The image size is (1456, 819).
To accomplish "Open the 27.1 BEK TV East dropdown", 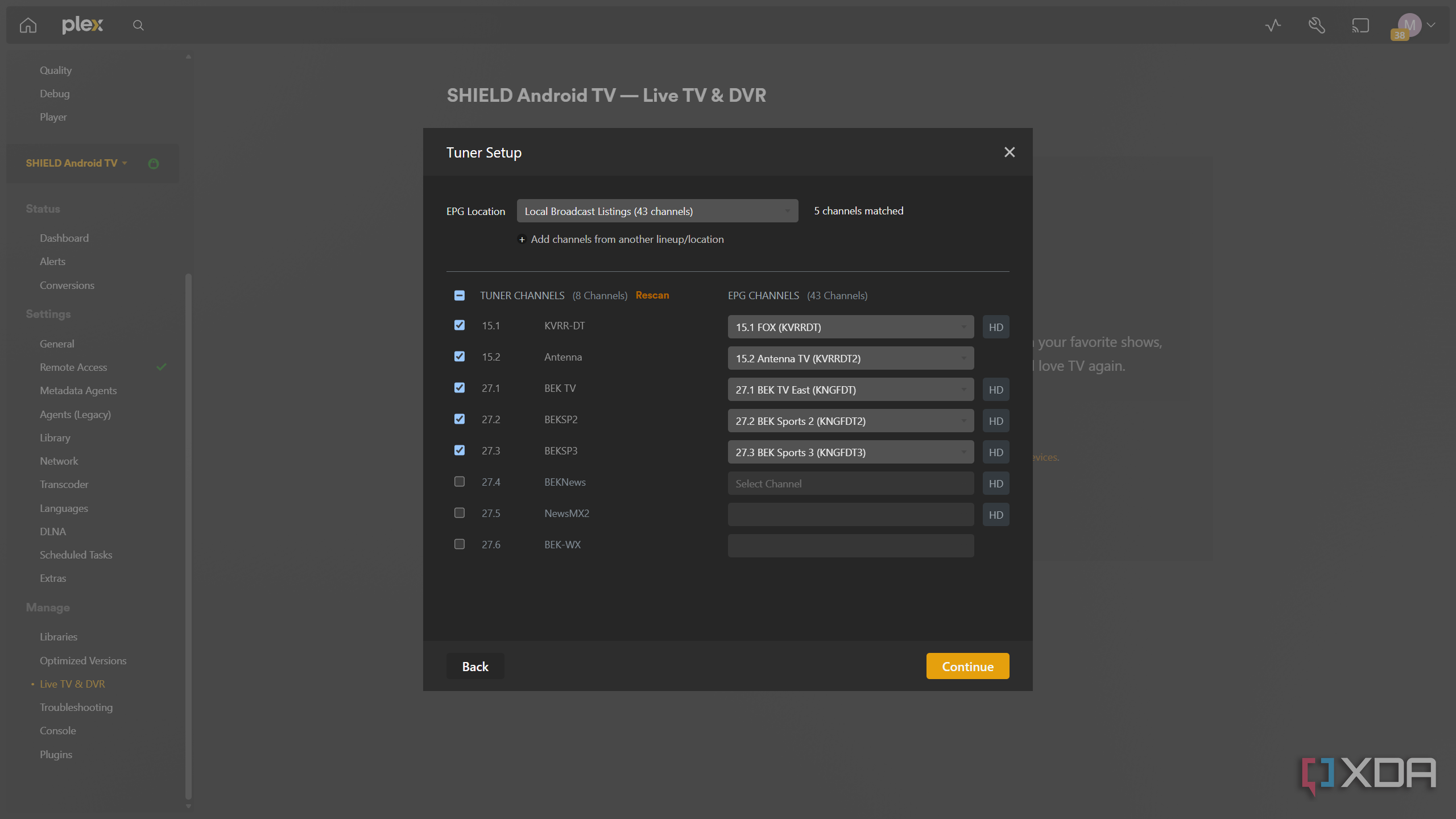I will [851, 390].
